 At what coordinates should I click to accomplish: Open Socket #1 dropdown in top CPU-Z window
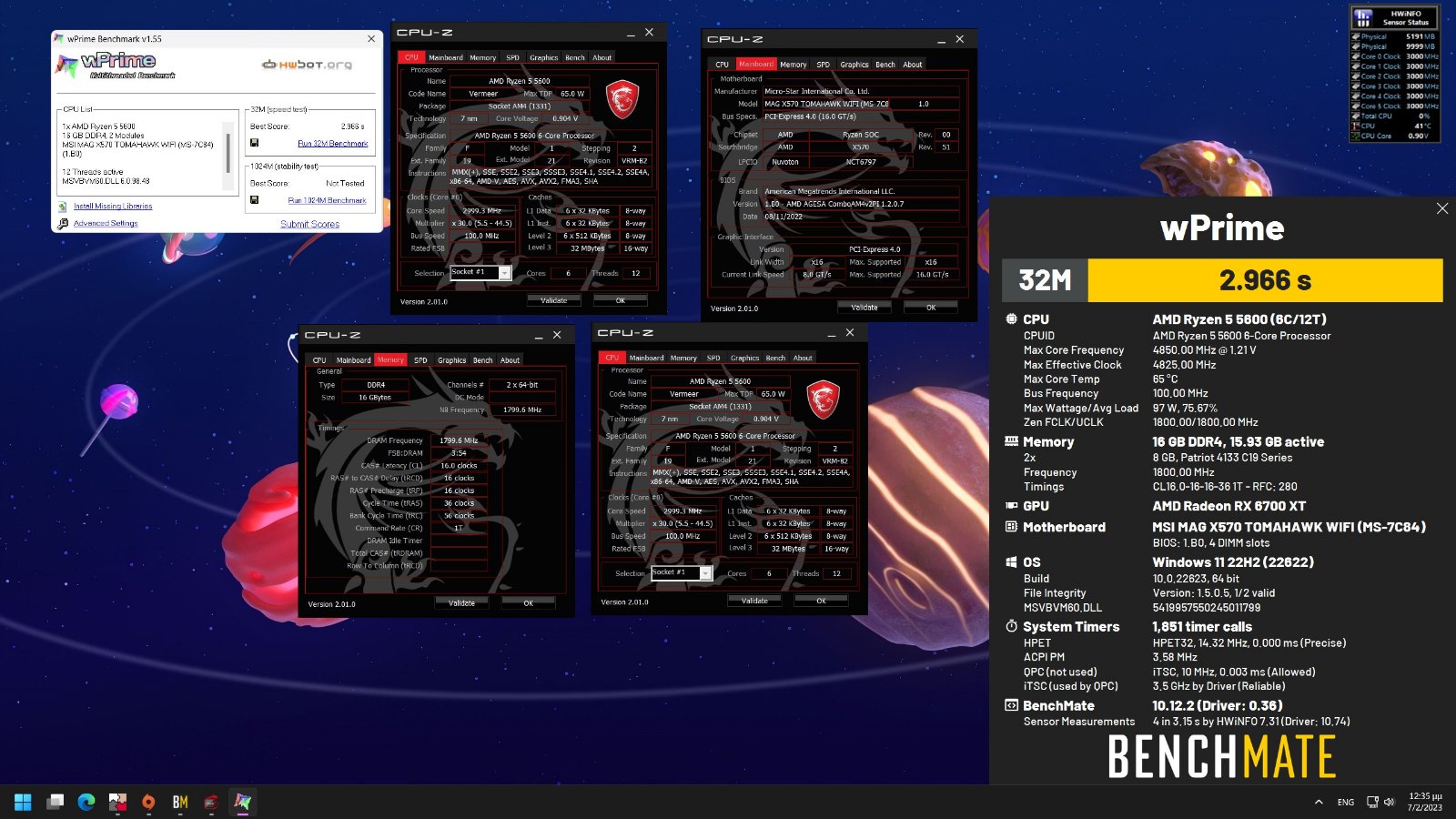tap(504, 273)
